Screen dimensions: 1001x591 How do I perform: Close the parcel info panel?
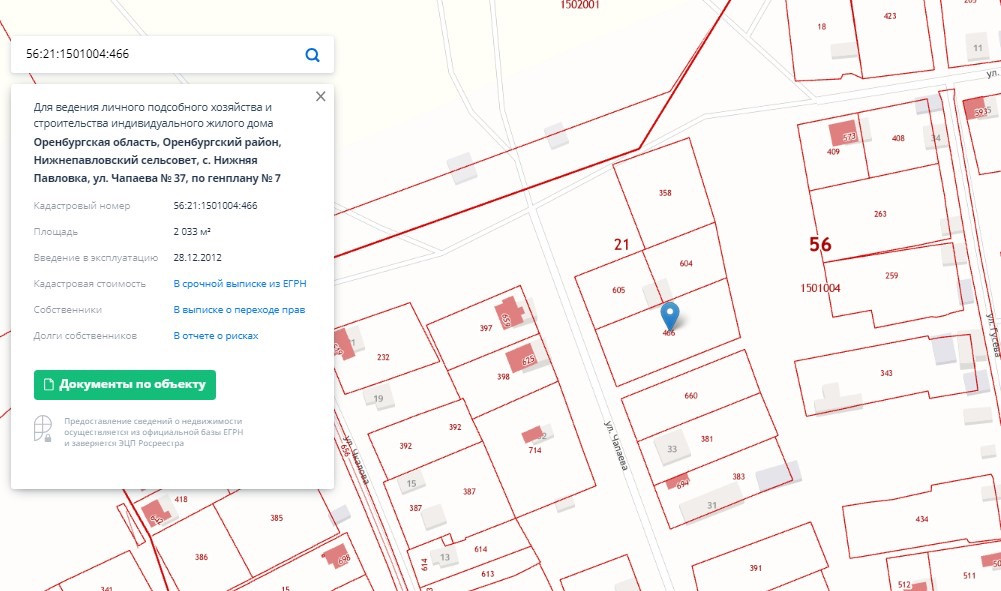pyautogui.click(x=320, y=96)
